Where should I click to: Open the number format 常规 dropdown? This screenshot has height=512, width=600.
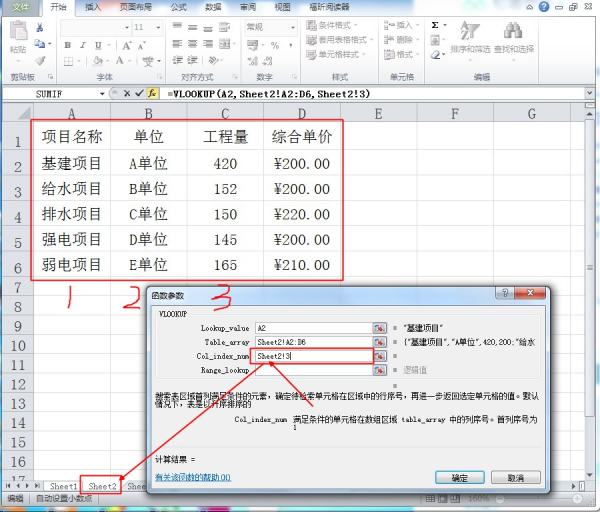coord(293,27)
